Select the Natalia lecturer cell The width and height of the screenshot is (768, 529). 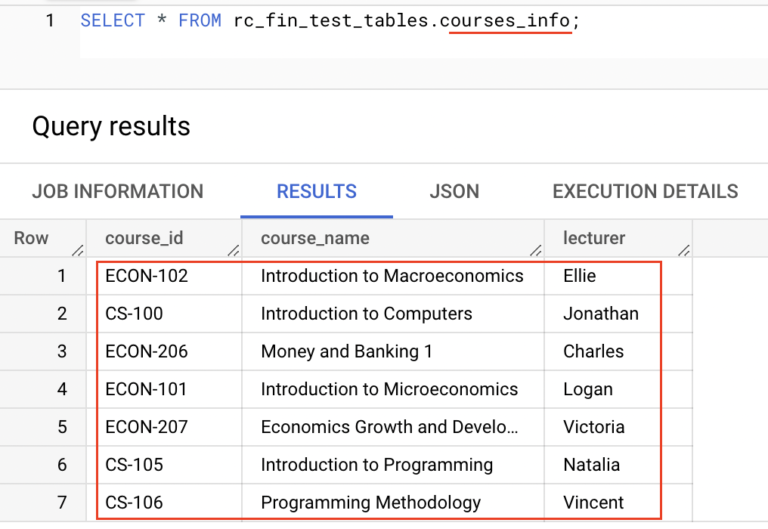(591, 465)
